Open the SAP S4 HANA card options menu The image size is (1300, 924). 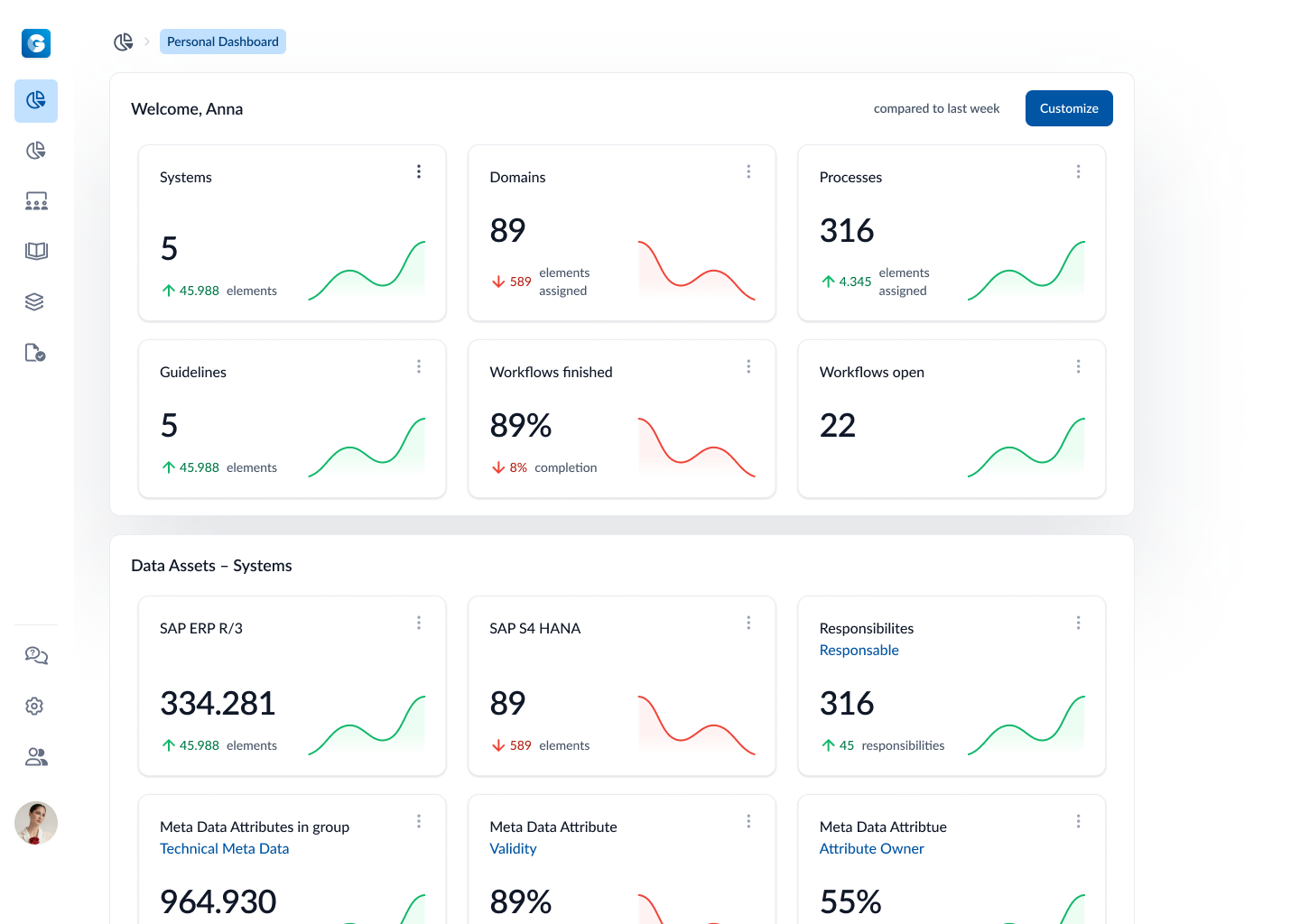pyautogui.click(x=748, y=623)
